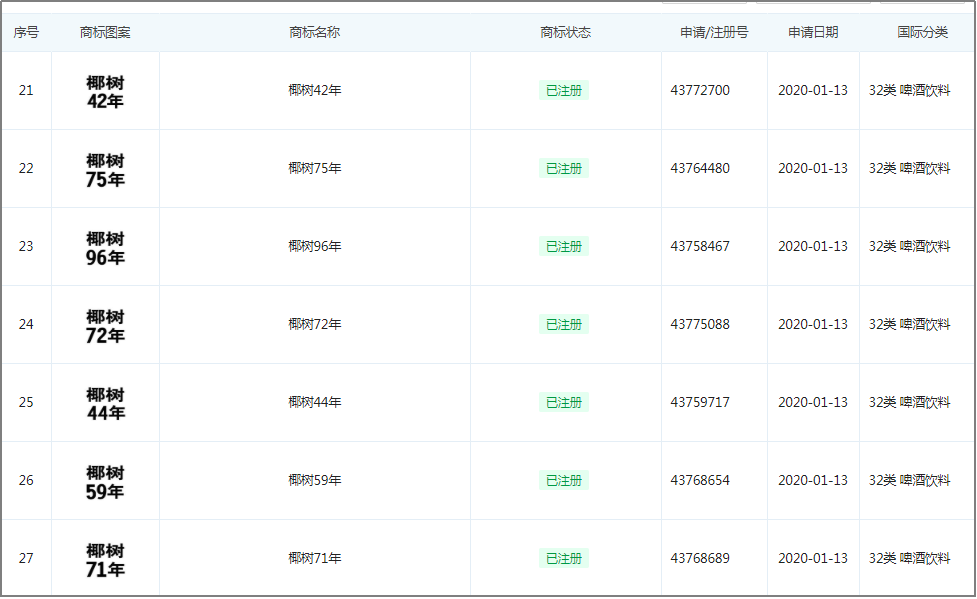Click registration number 43768654
This screenshot has height=599, width=977.
coord(700,480)
